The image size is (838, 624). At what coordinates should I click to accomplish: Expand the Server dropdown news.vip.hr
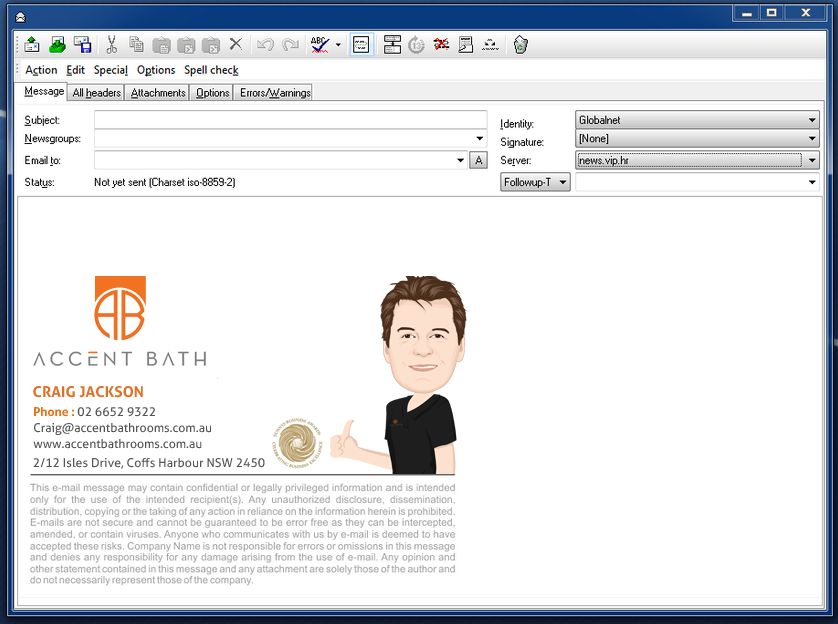coord(812,160)
